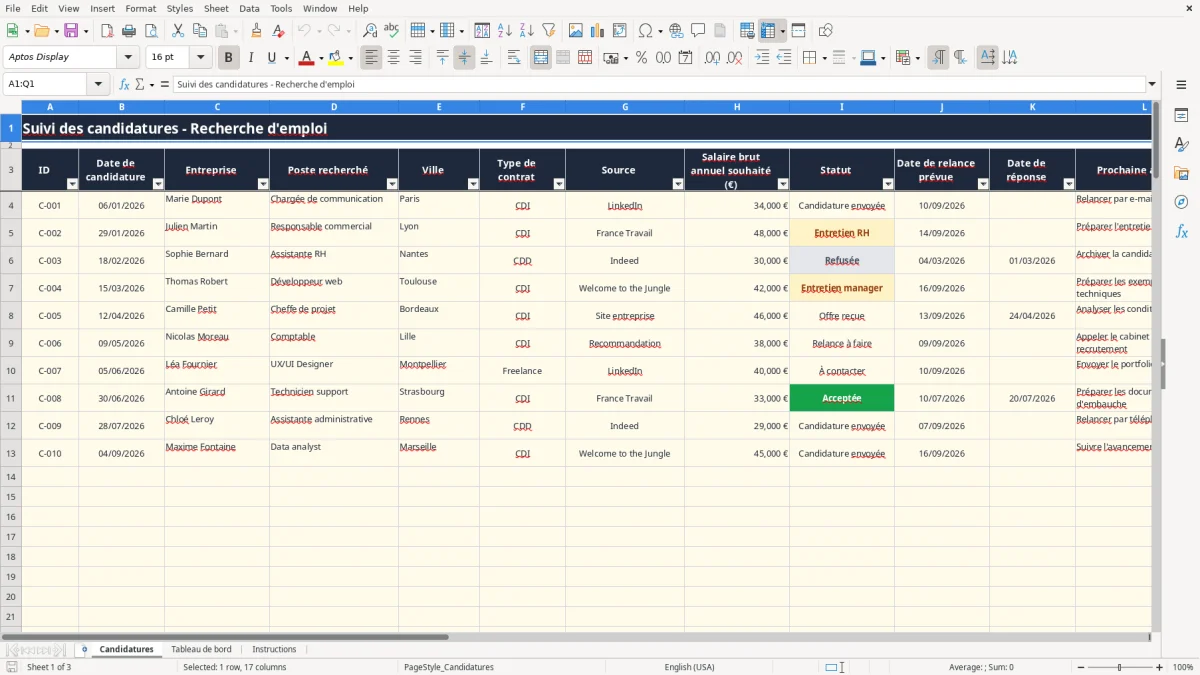Open the Export as PDF tool
Viewport: 1200px width, 675px height.
107,31
